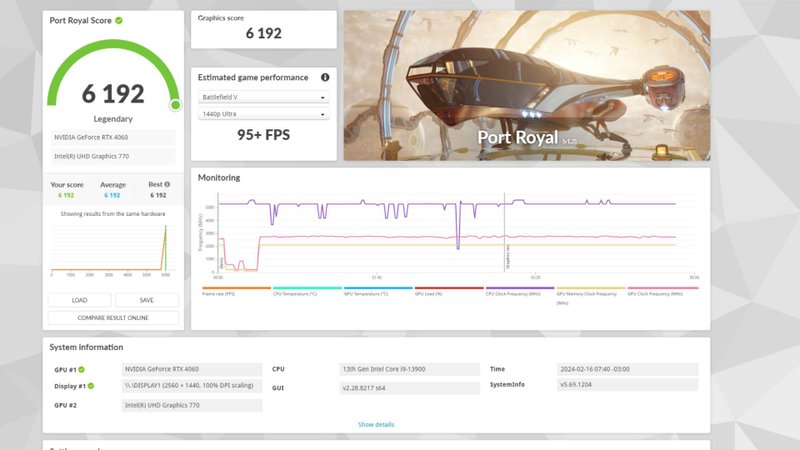
Task: Click the Graphics test marker line in Monitoring
Action: coord(505,233)
